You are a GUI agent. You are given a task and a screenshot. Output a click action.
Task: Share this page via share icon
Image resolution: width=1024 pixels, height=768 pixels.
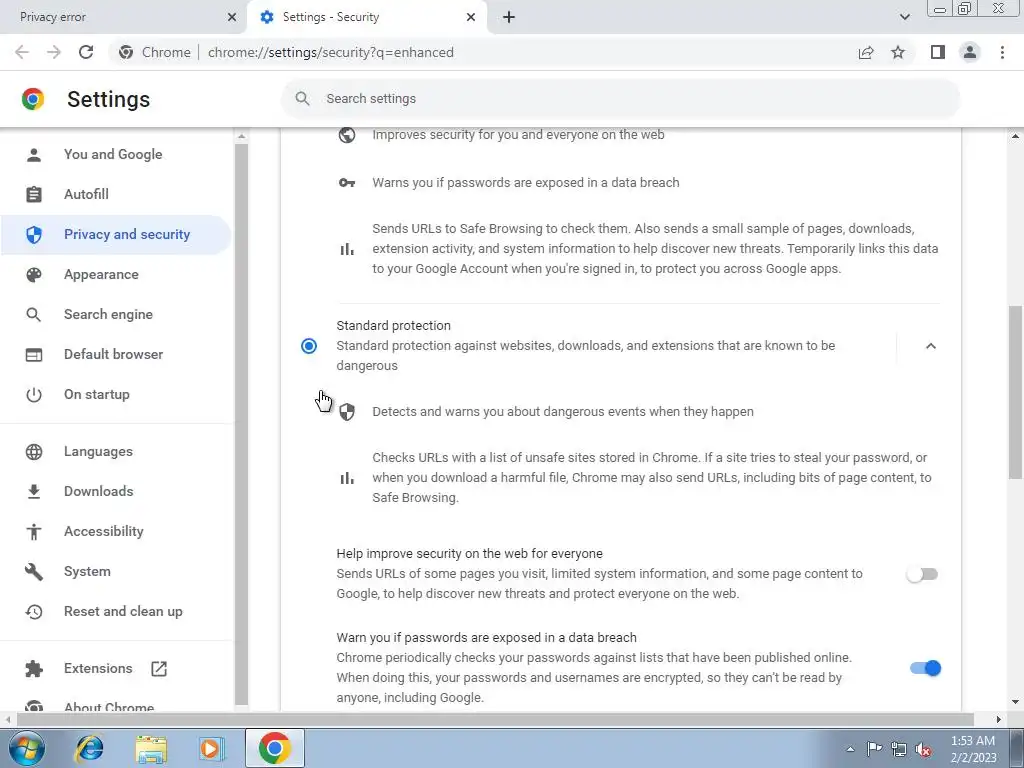point(866,52)
